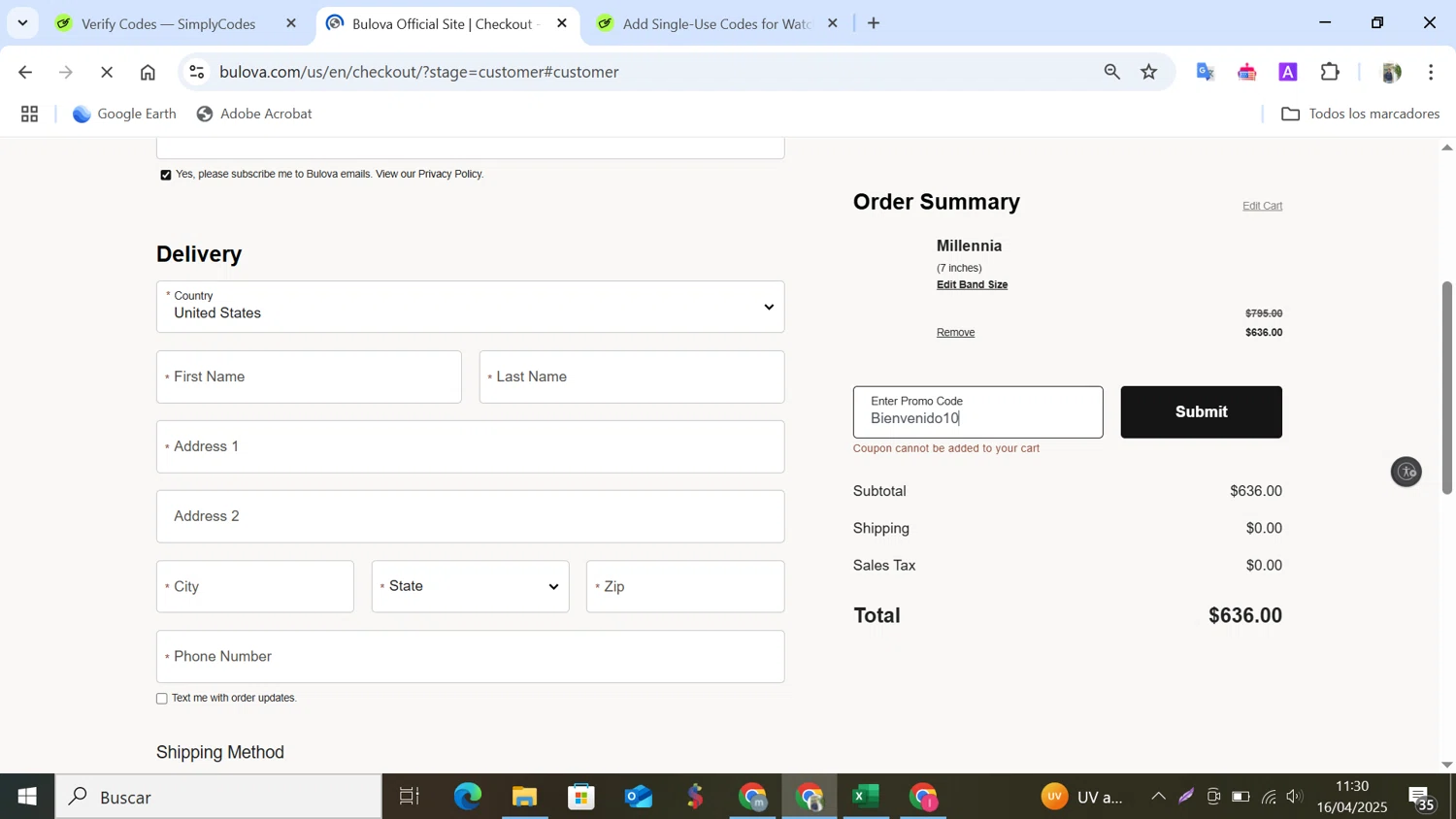Open the Extensions puzzle menu

(x=1330, y=72)
